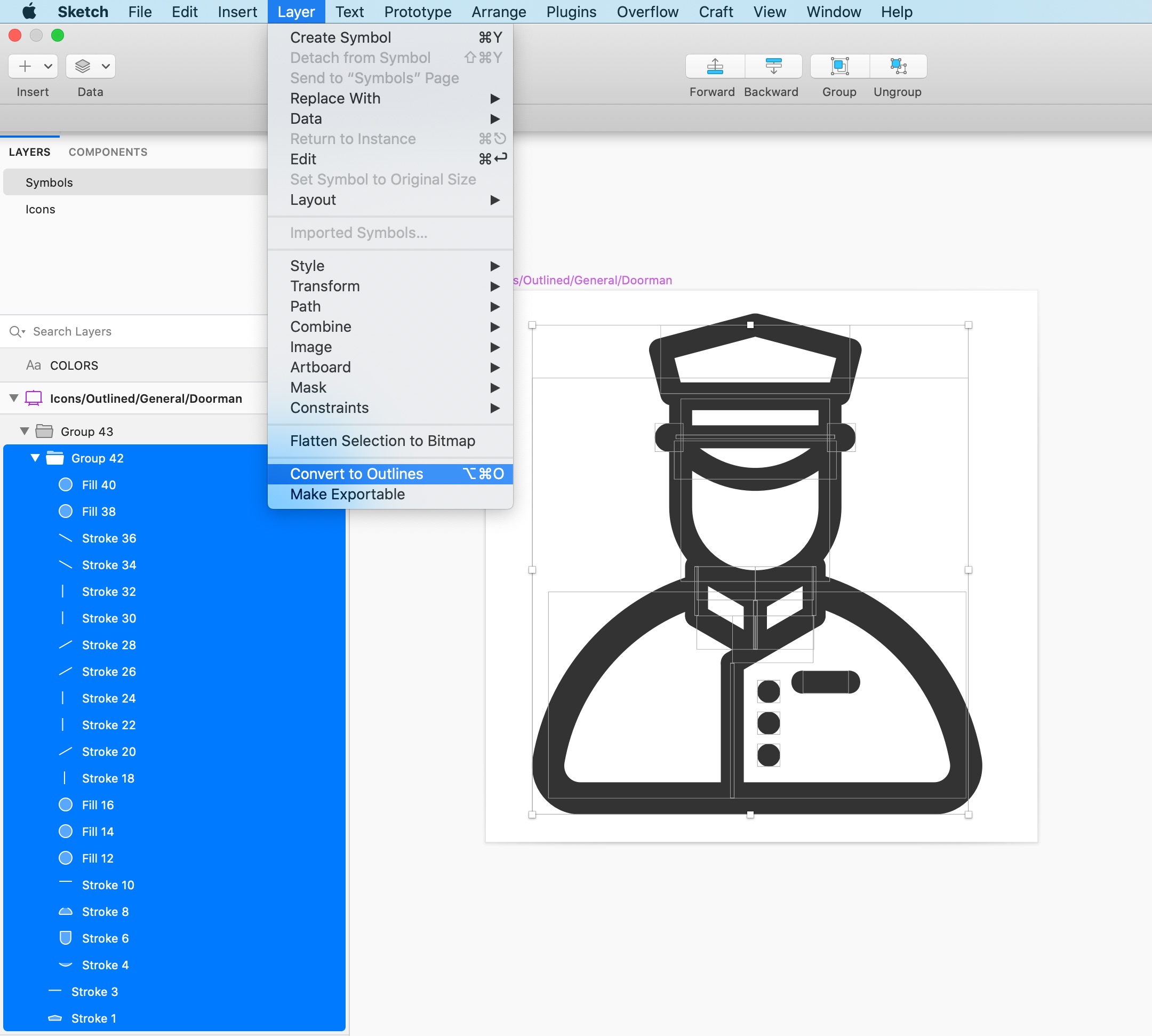1152x1036 pixels.
Task: Click the Doorman artboard icon in layer list
Action: [34, 399]
